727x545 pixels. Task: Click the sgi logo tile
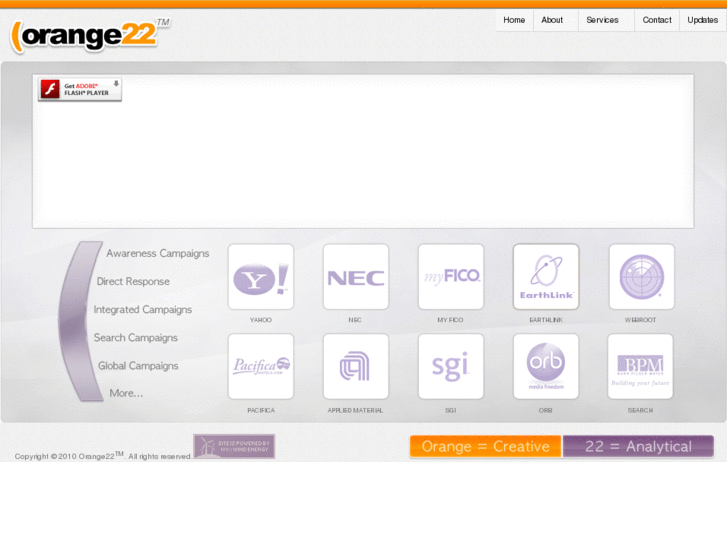click(451, 366)
